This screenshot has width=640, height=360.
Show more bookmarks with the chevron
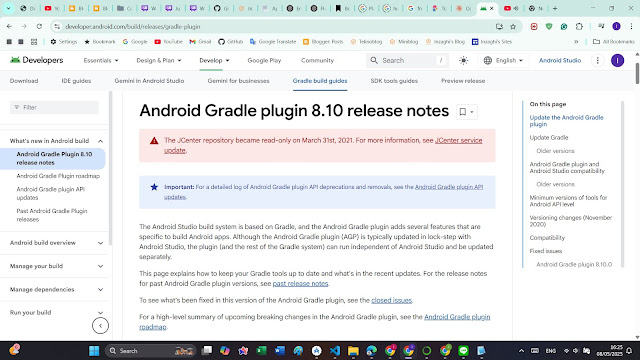point(576,42)
